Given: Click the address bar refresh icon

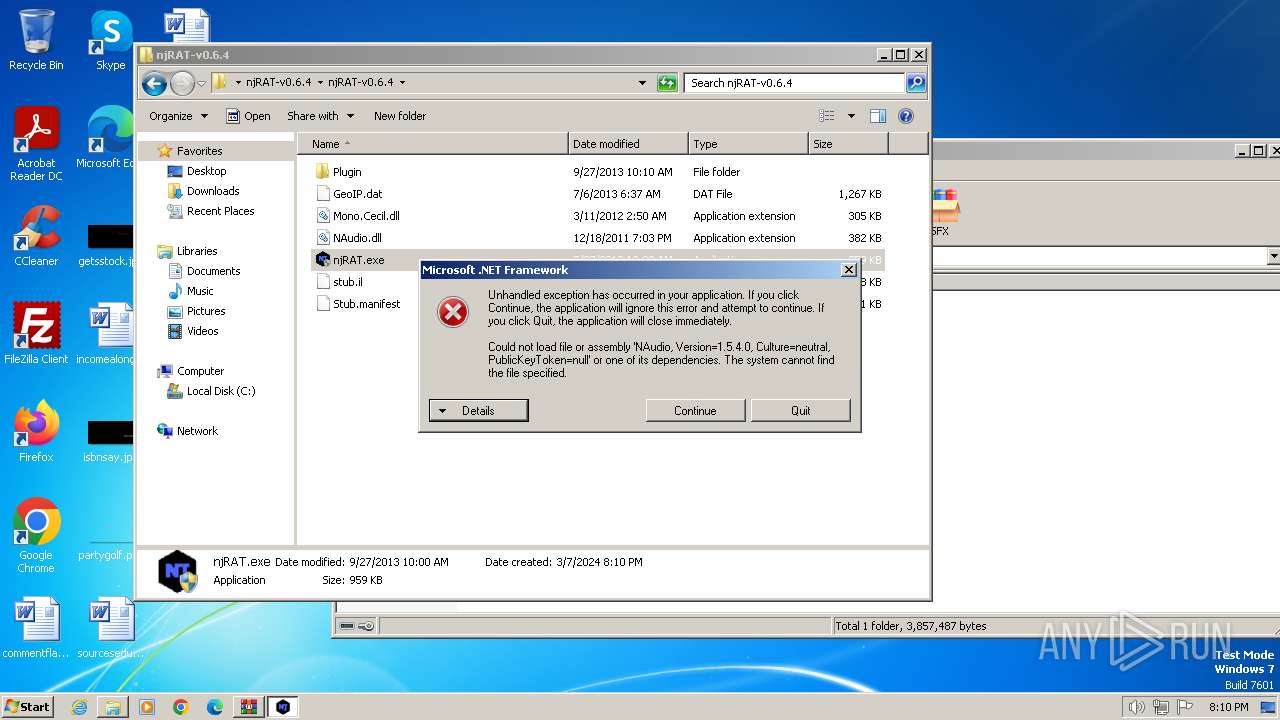Looking at the screenshot, I should [x=667, y=83].
